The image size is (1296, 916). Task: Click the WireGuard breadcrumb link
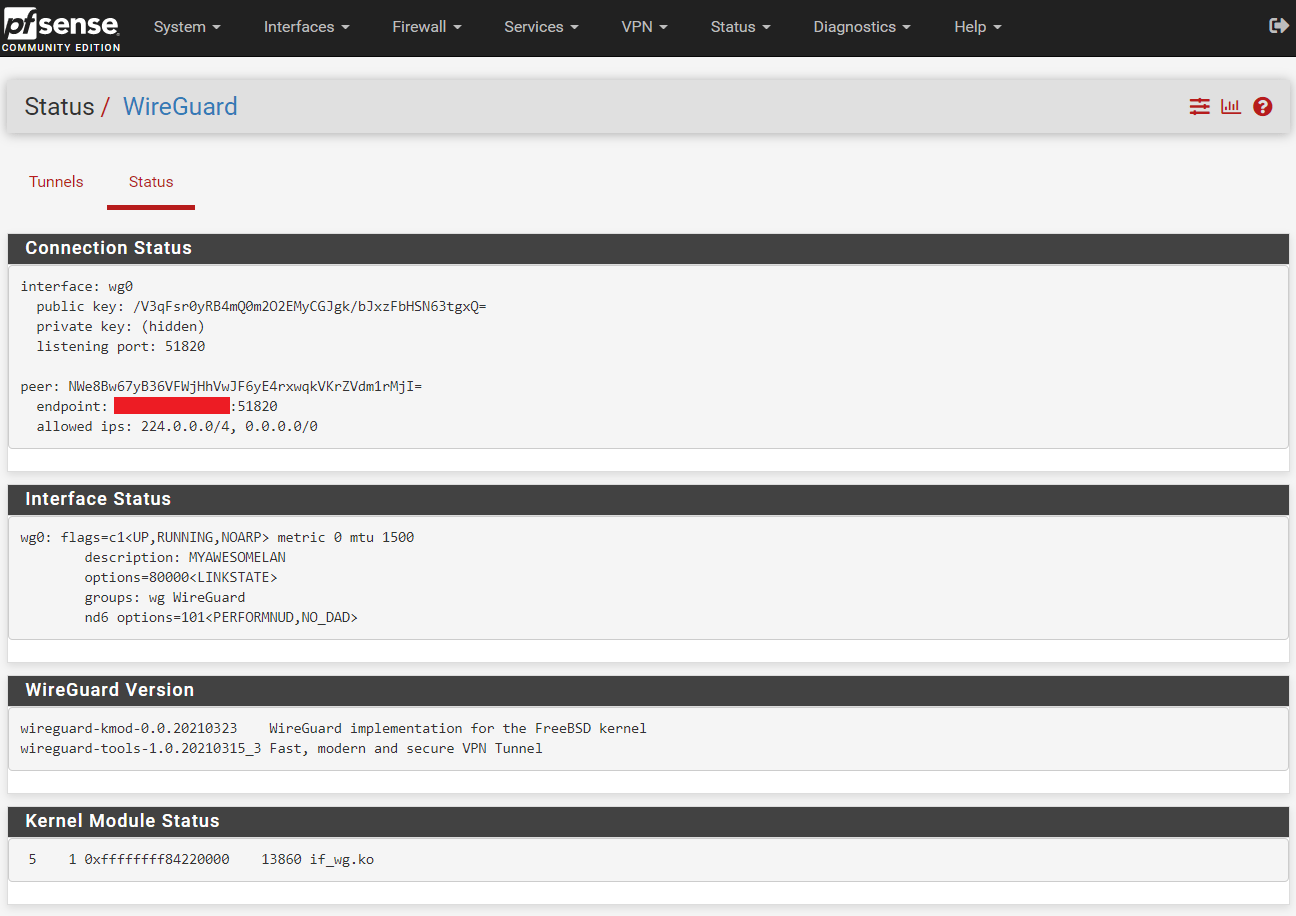click(180, 107)
